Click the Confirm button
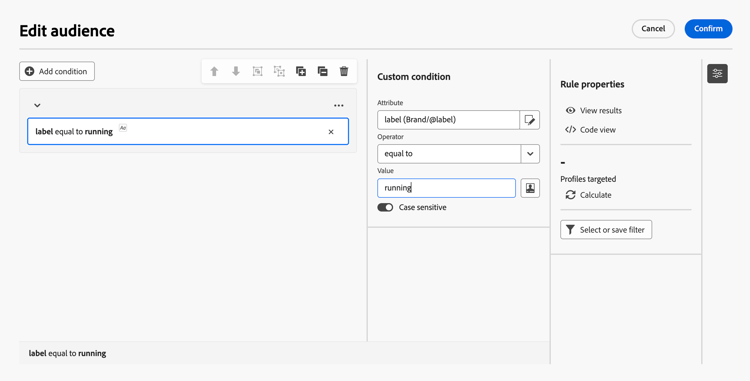 click(708, 29)
